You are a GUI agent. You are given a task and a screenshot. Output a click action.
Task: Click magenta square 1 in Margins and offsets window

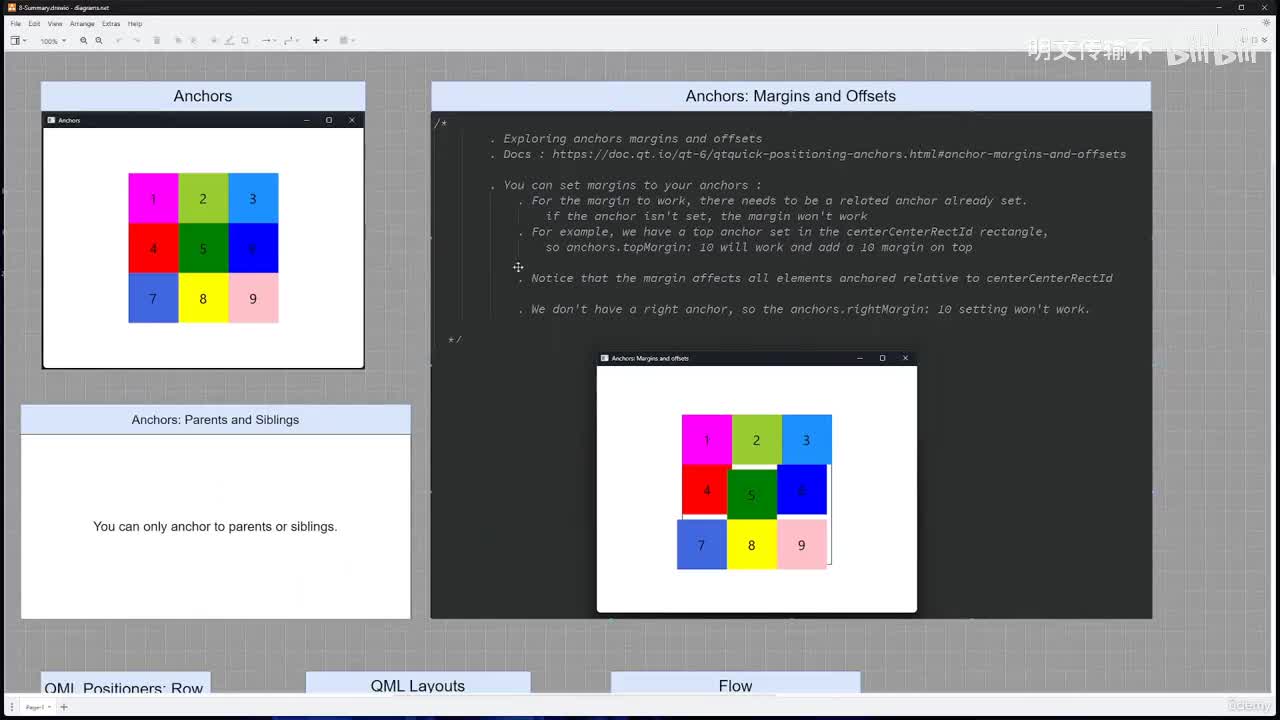[707, 440]
